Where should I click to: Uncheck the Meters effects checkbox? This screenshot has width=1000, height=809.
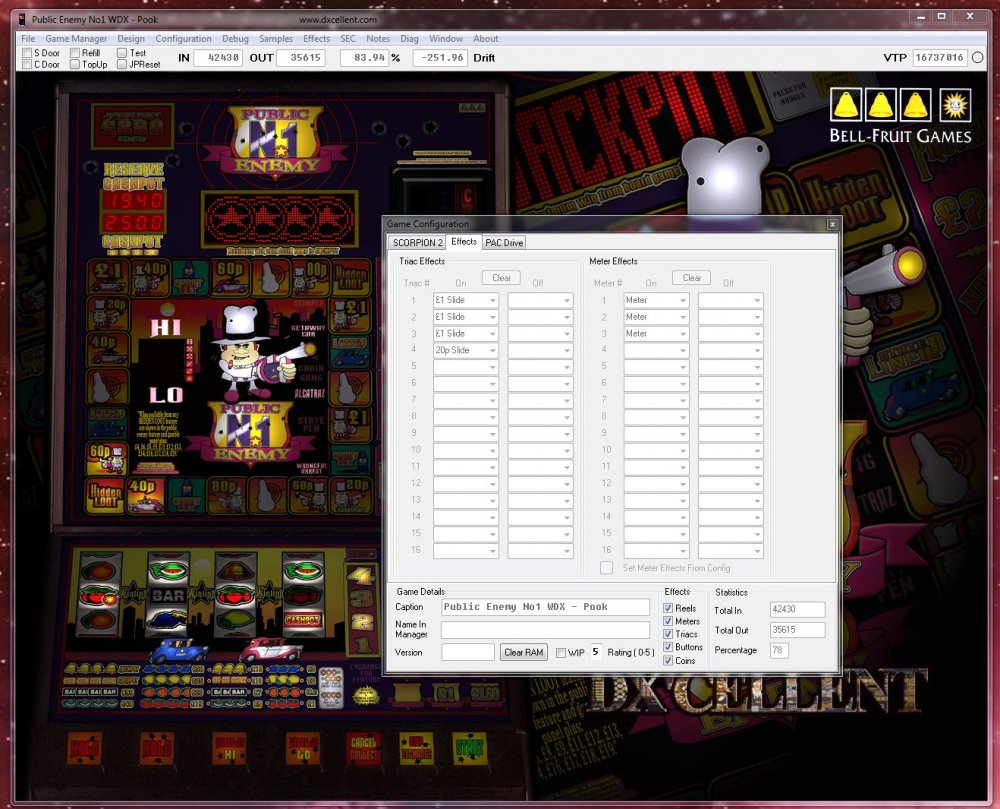click(668, 621)
